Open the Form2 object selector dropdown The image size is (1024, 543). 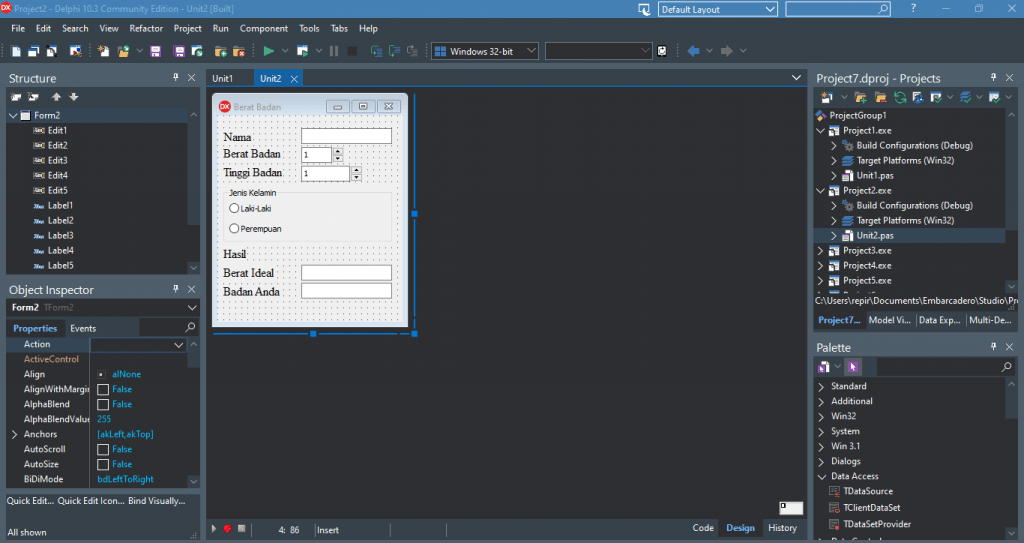tap(191, 308)
